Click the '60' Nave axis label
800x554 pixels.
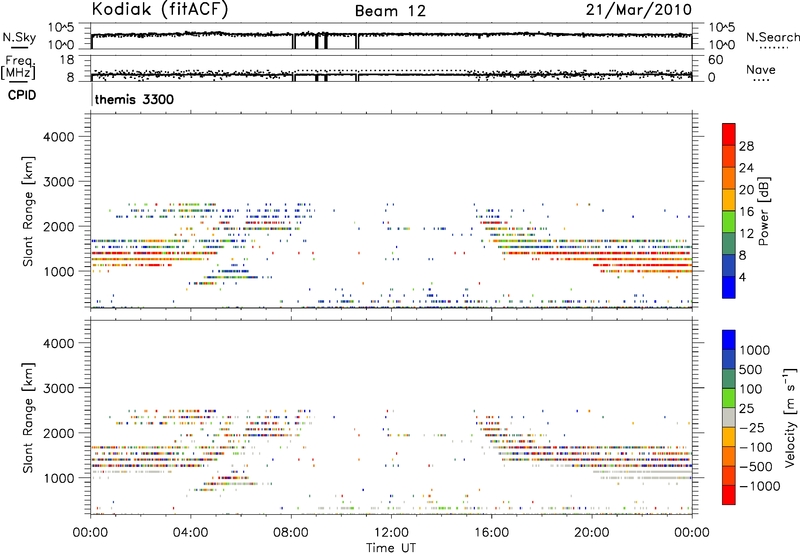(715, 60)
